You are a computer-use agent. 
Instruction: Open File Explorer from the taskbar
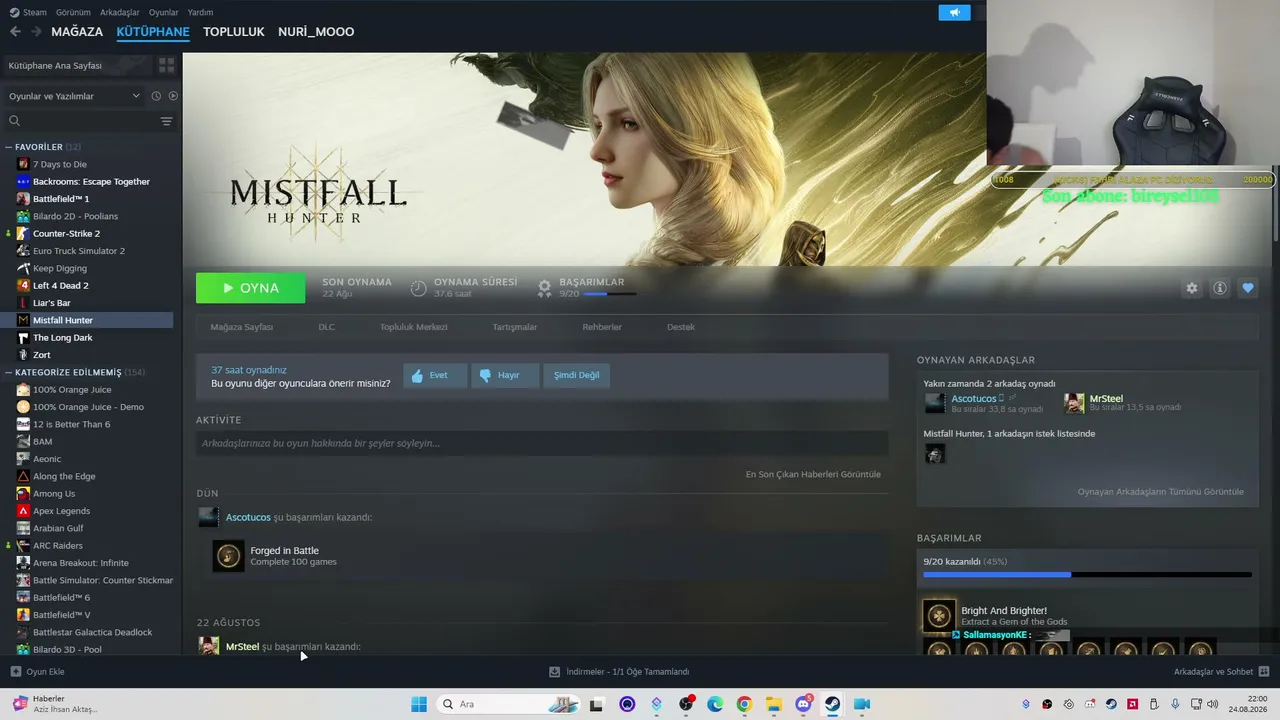coord(774,704)
